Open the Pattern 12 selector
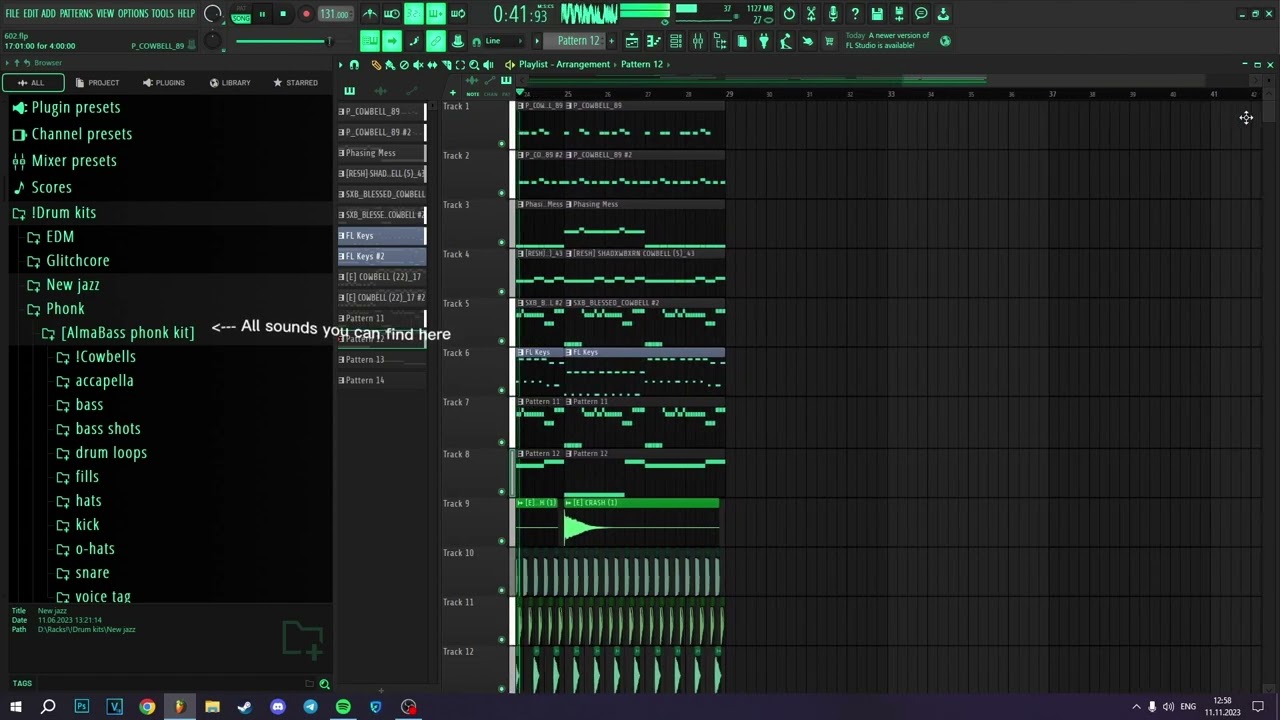This screenshot has height=720, width=1280. click(578, 41)
